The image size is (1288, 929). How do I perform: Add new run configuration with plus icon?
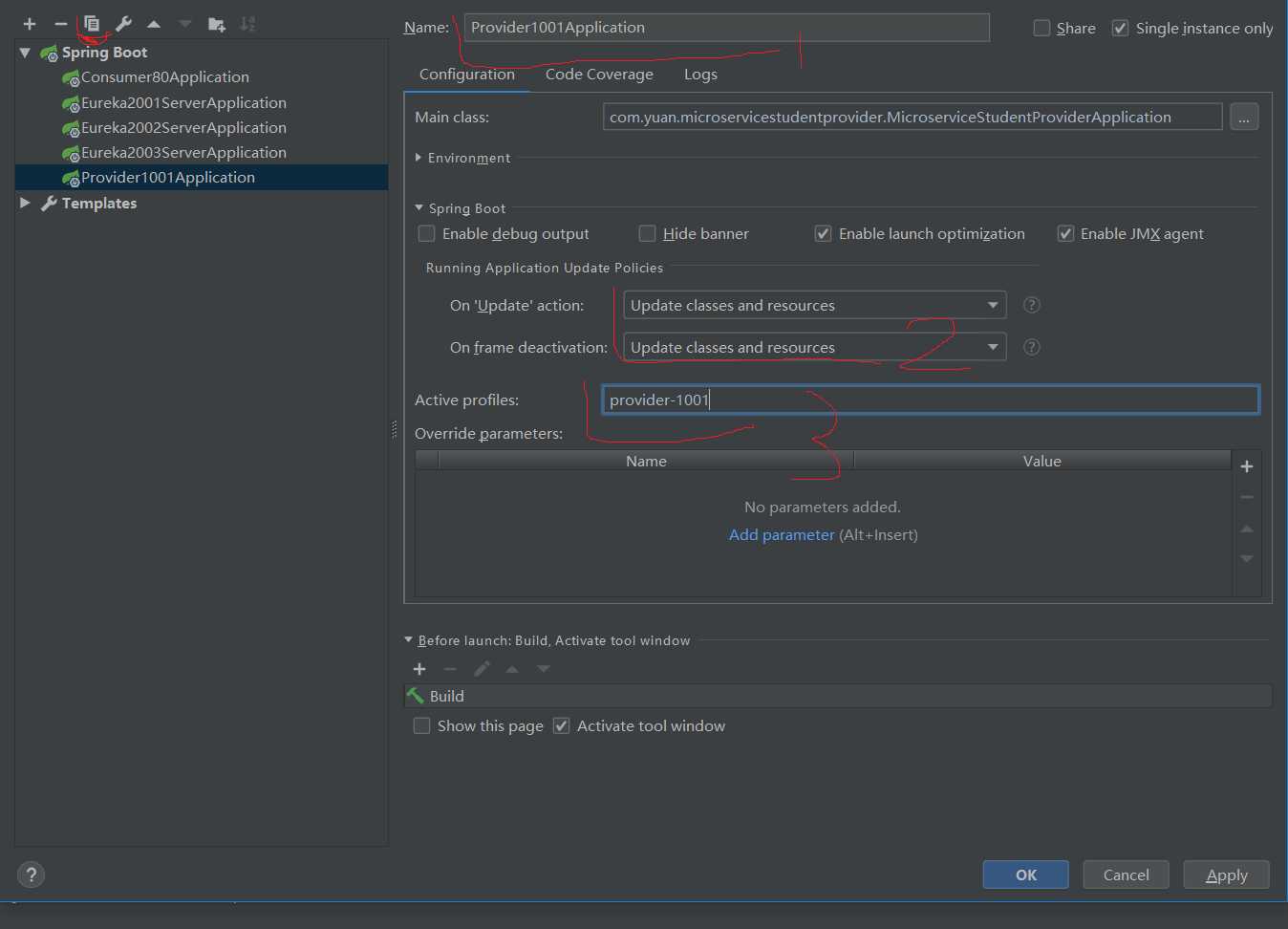pyautogui.click(x=30, y=24)
